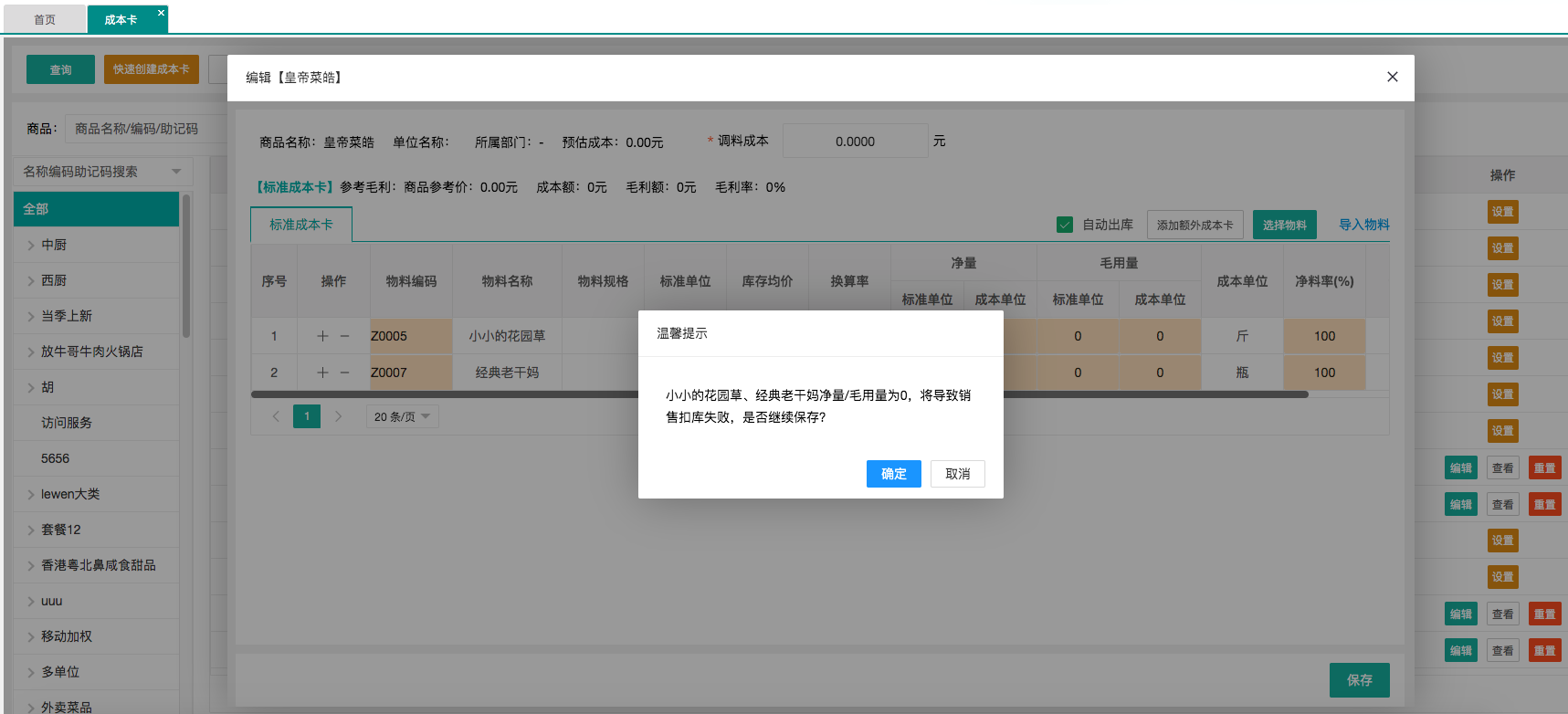
Task: Click 净料率 value 100 in row 1
Action: coord(1324,336)
